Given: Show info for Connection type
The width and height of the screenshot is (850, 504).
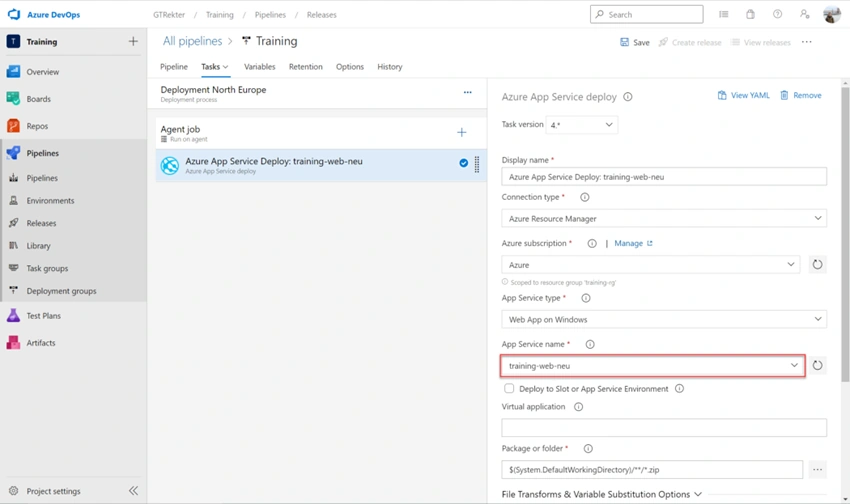Looking at the screenshot, I should [x=584, y=197].
